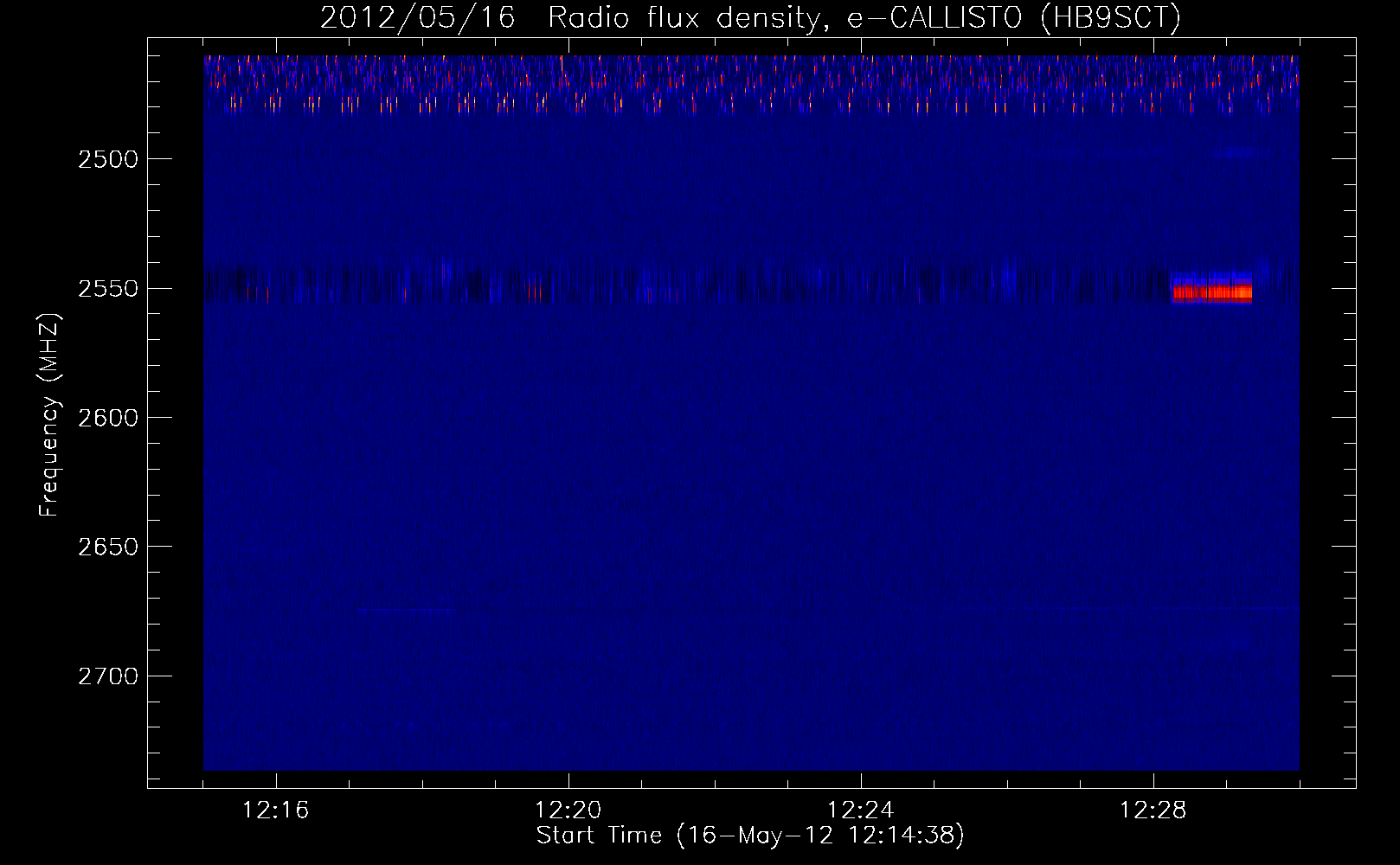This screenshot has height=865, width=1400.
Task: Click the 2500 frequency tick label
Action: point(108,159)
